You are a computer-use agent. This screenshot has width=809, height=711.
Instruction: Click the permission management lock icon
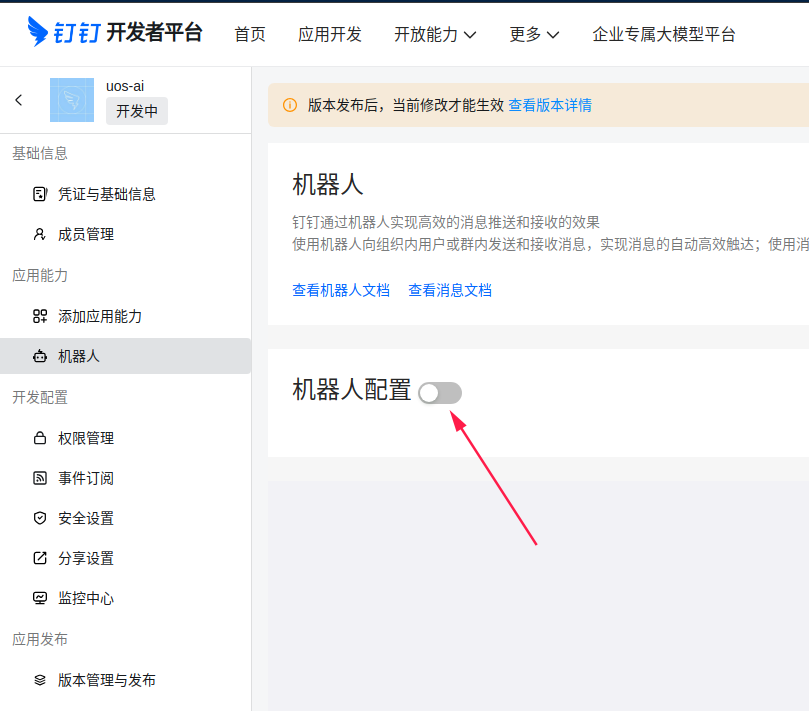40,438
